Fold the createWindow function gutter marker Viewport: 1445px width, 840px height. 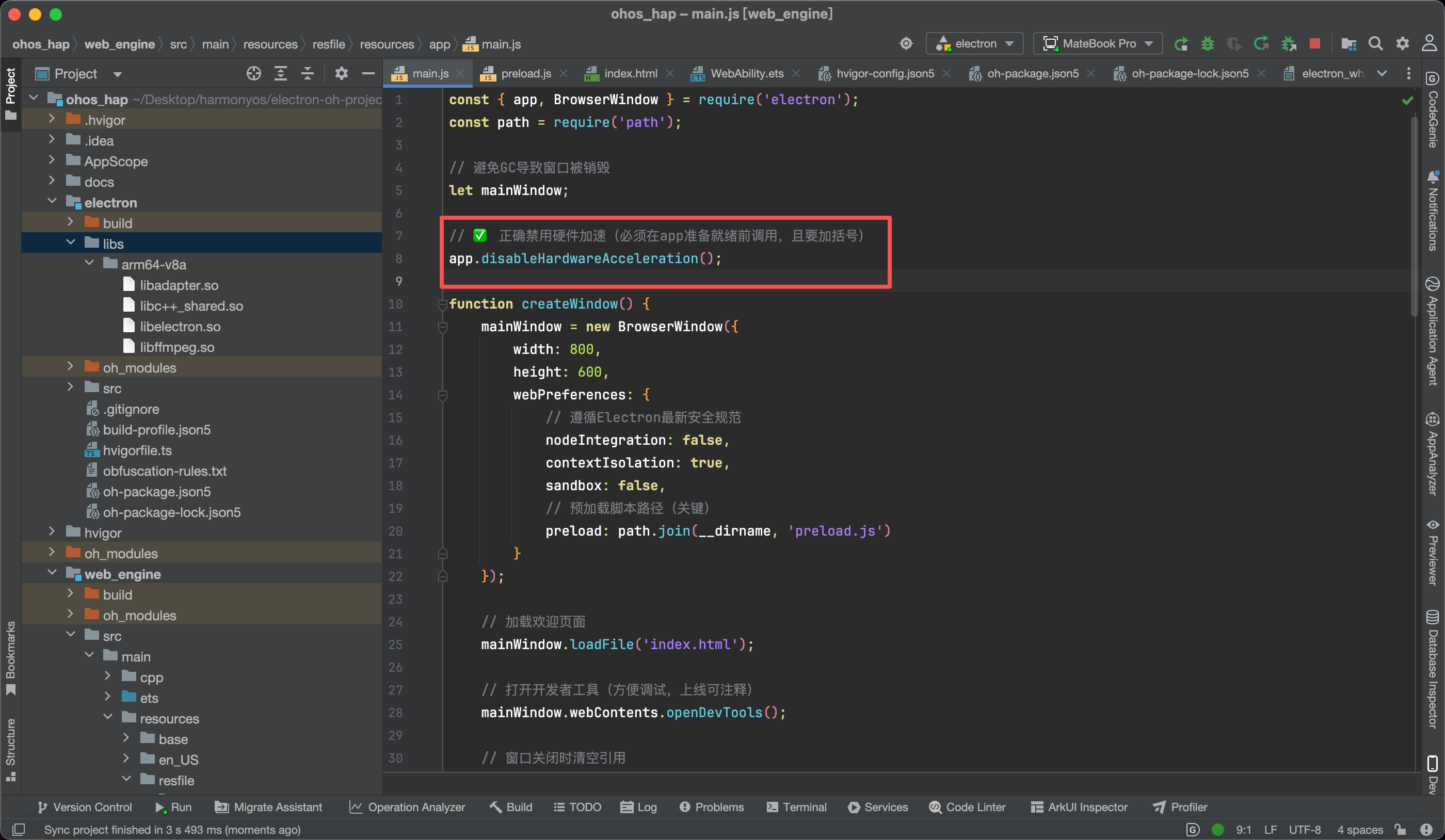tap(442, 304)
